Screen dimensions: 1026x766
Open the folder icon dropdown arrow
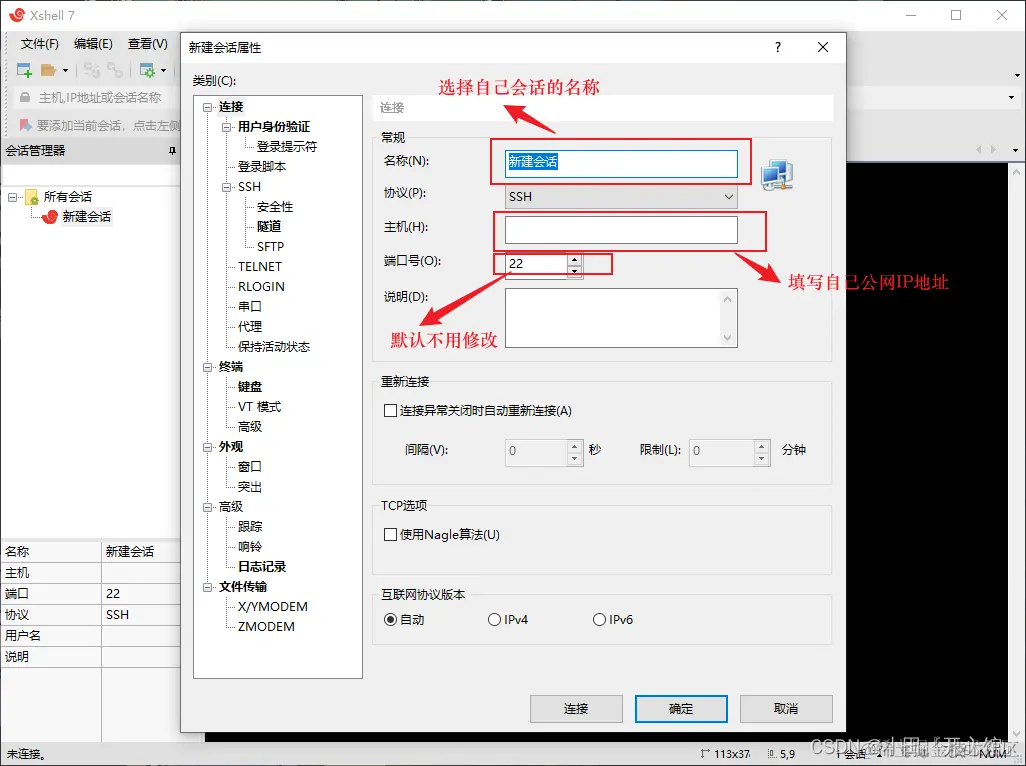pyautogui.click(x=67, y=70)
